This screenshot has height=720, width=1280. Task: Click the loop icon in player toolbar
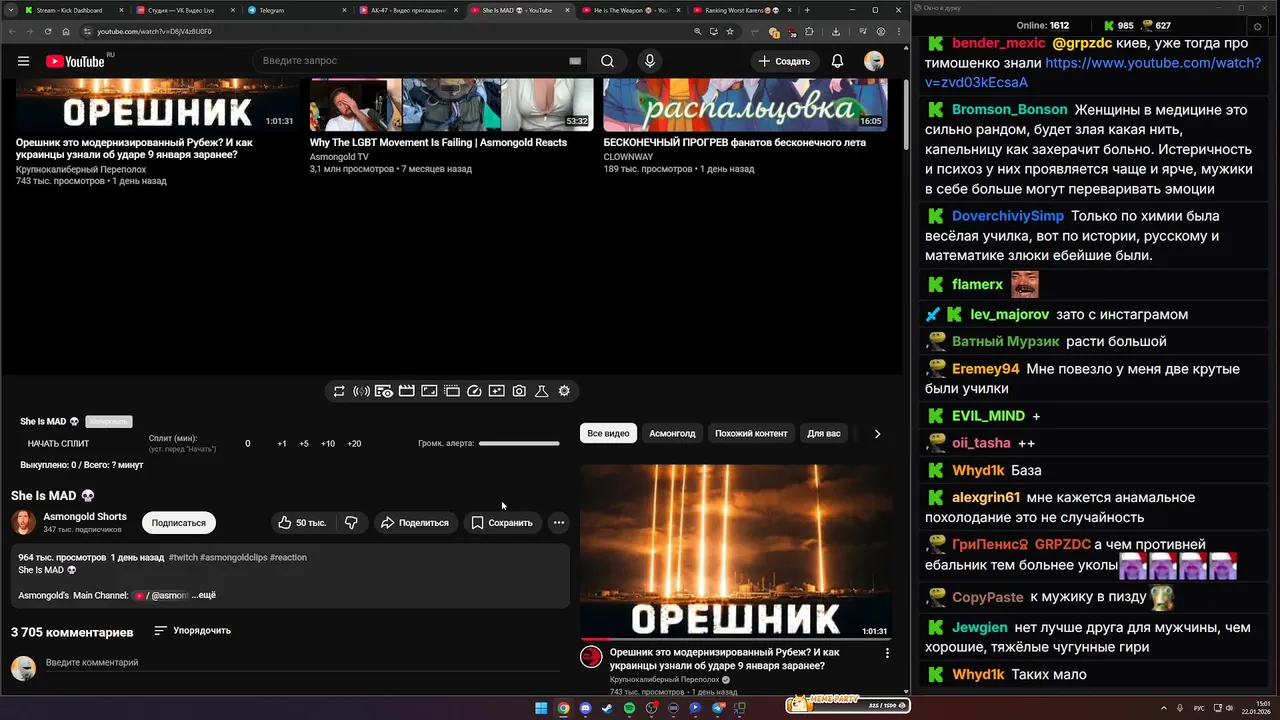coord(339,391)
